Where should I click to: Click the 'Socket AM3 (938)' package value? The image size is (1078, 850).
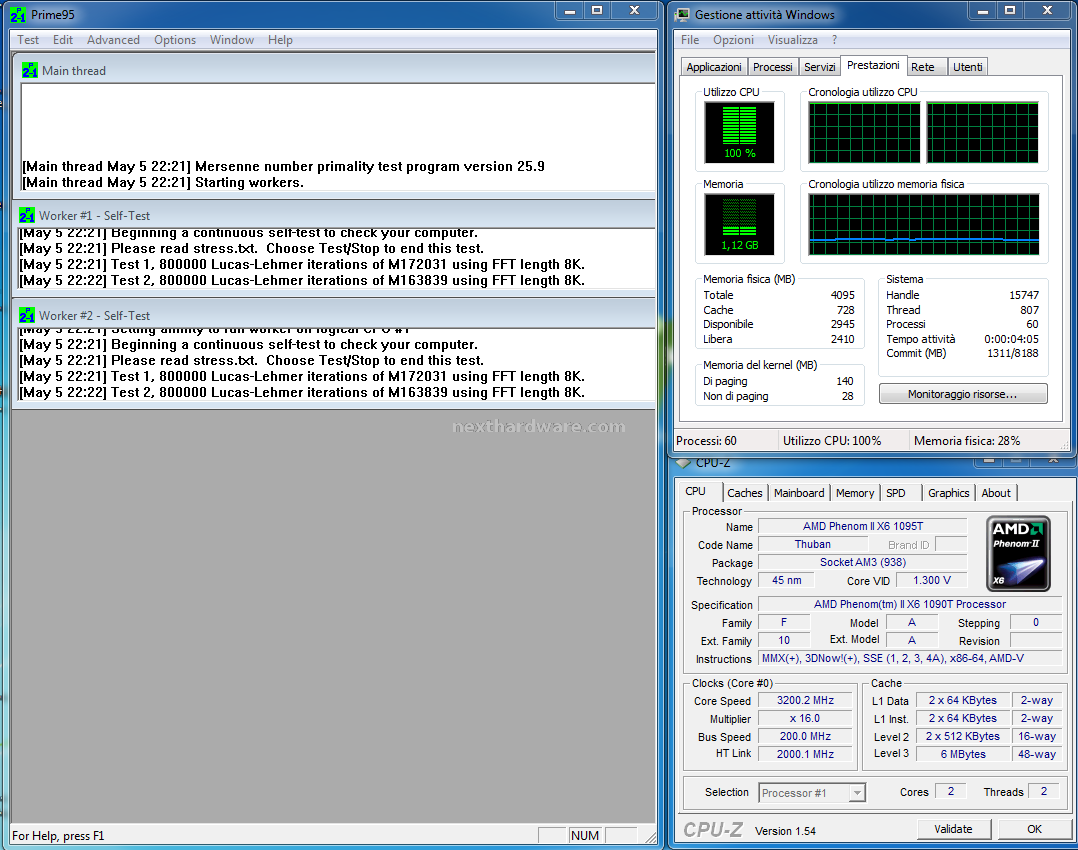pos(863,562)
